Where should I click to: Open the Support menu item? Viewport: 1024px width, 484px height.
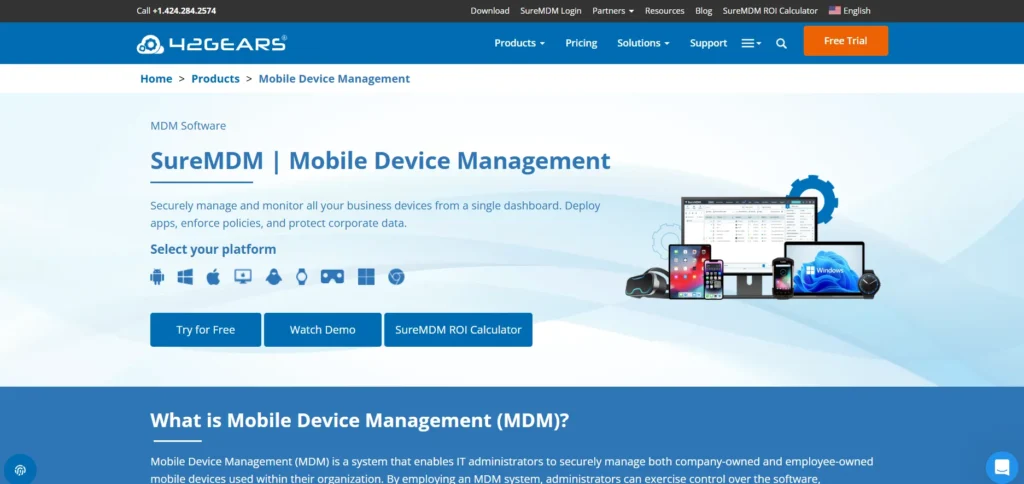click(708, 43)
